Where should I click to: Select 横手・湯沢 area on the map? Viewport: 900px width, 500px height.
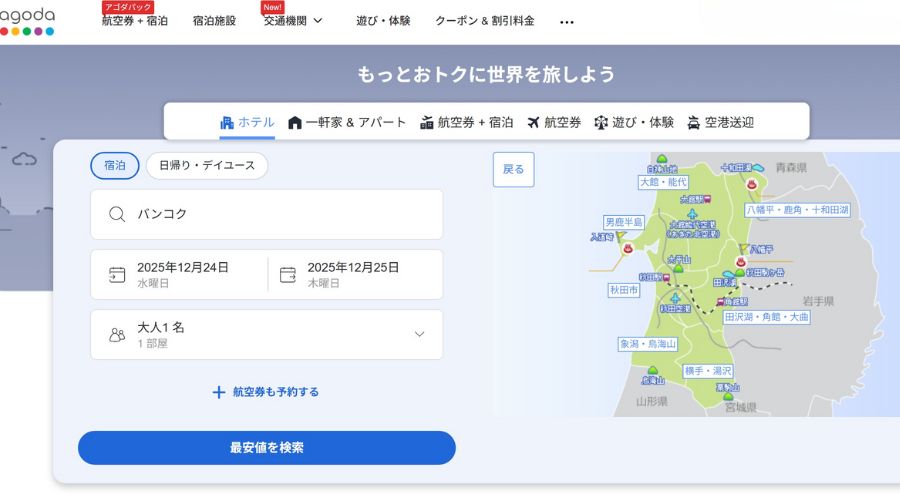(x=708, y=371)
